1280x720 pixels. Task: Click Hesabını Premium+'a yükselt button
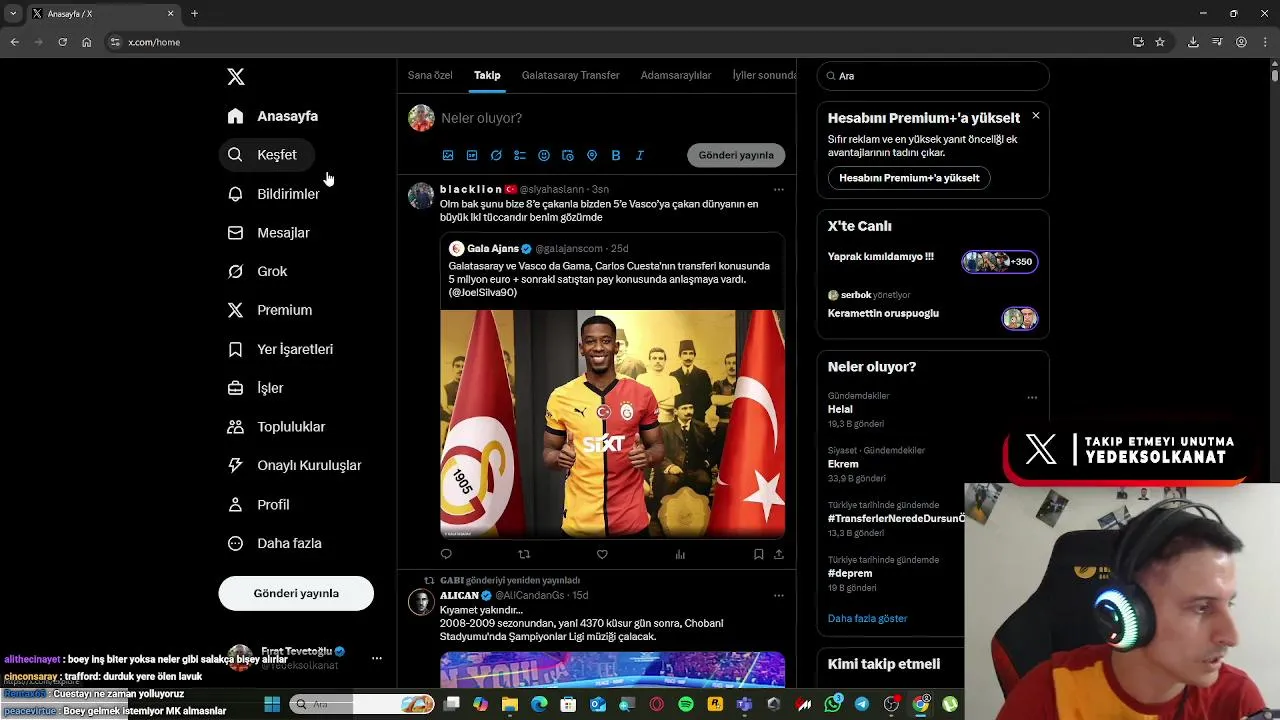(x=909, y=178)
